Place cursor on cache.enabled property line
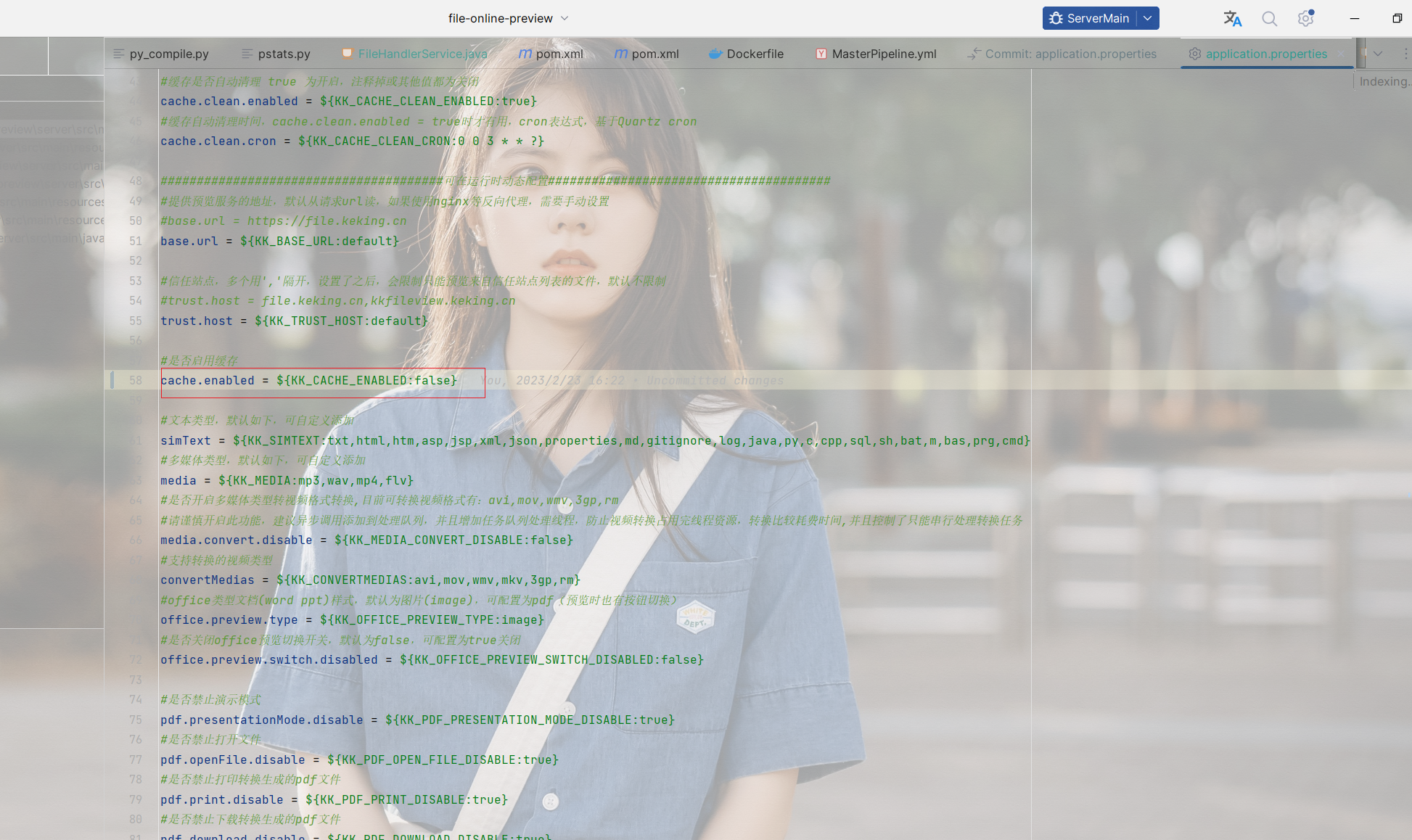The height and width of the screenshot is (840, 1412). [x=308, y=380]
